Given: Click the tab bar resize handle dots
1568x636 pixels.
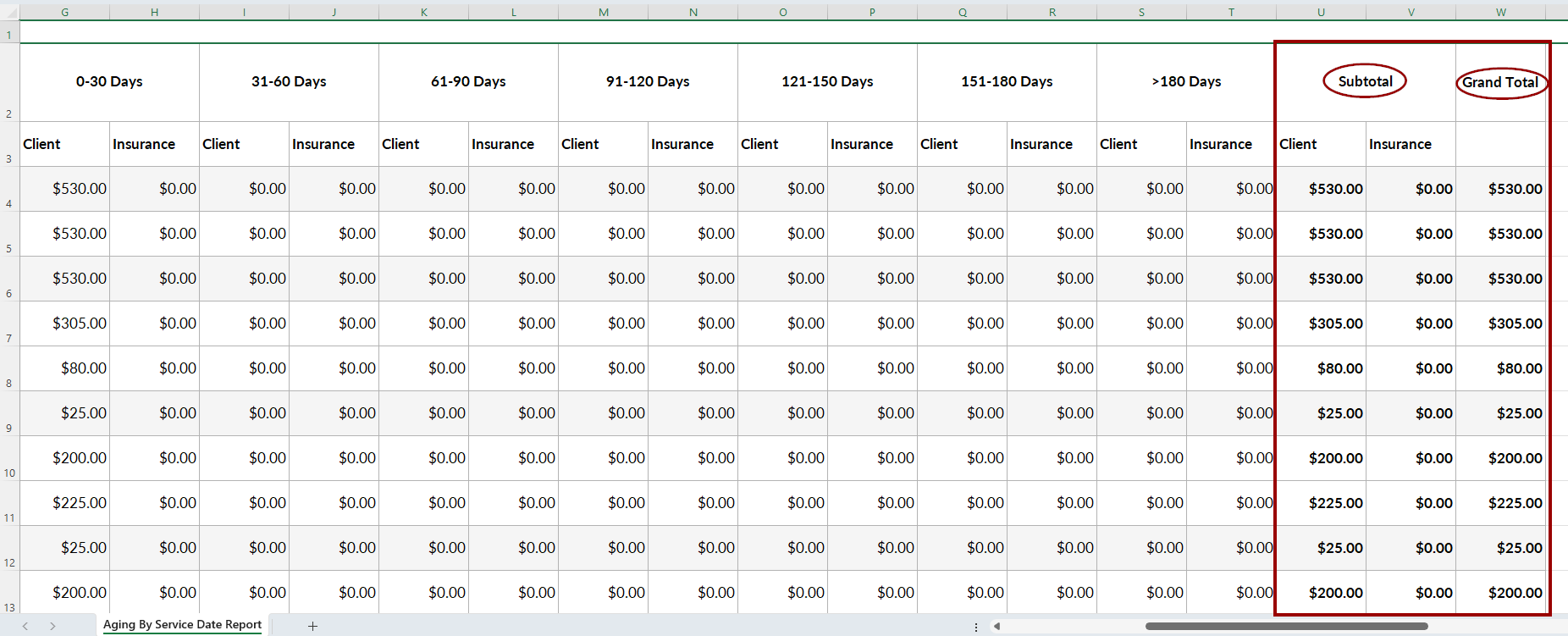Looking at the screenshot, I should (976, 627).
